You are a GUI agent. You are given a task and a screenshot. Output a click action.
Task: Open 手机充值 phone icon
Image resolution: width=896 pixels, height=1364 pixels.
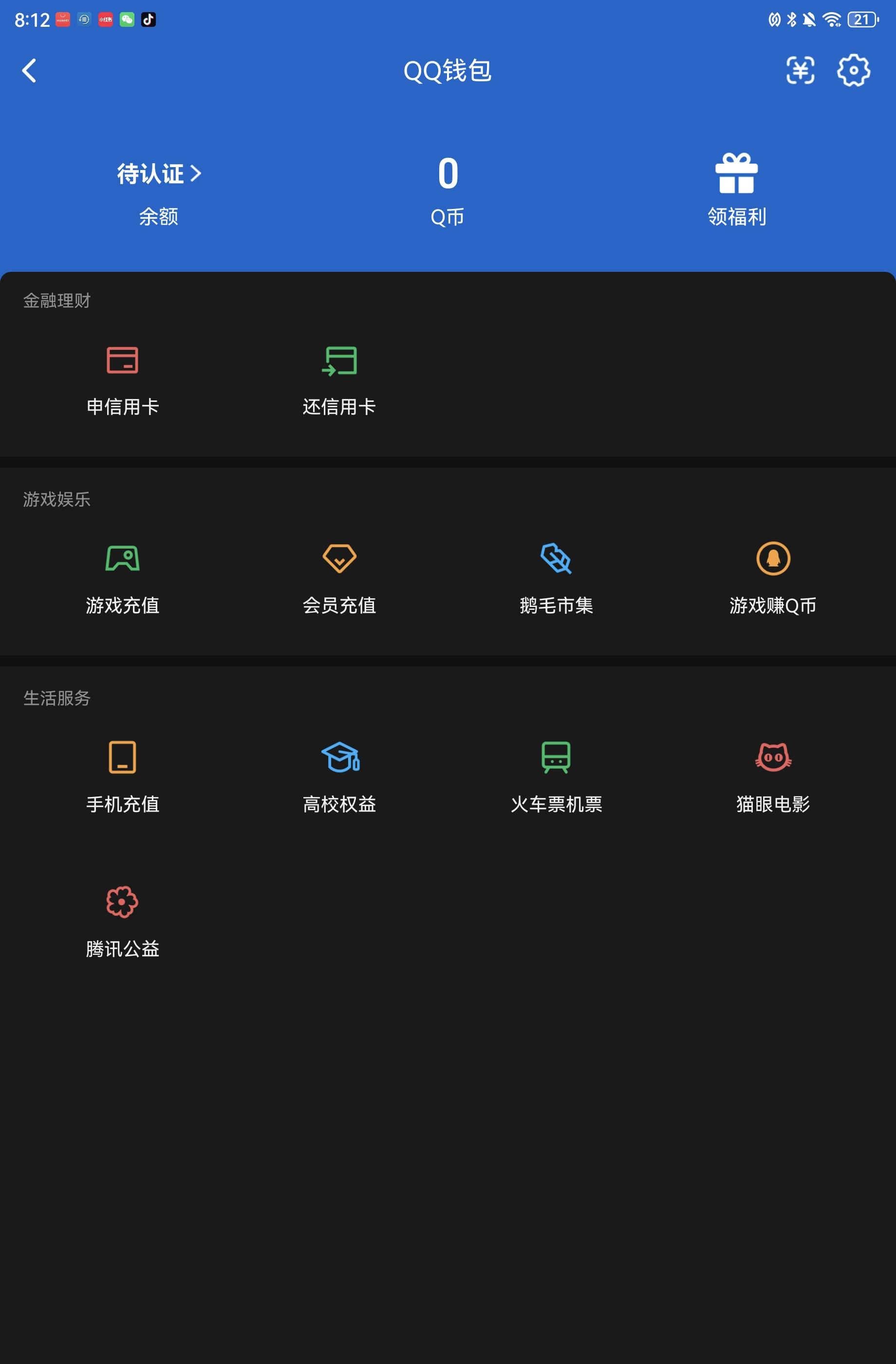123,757
